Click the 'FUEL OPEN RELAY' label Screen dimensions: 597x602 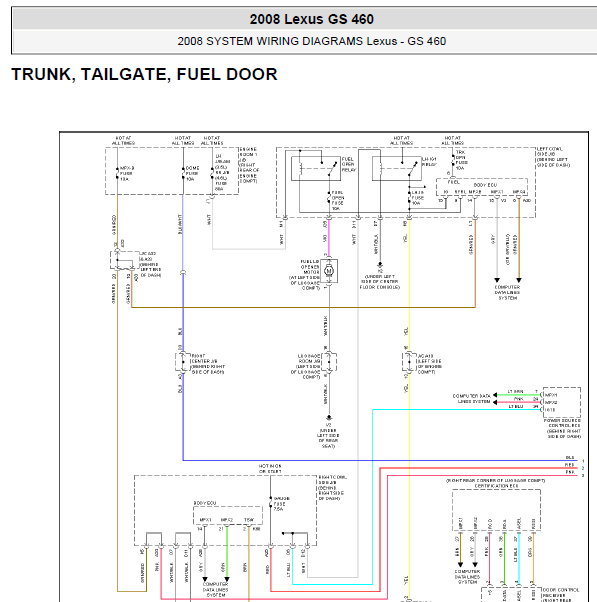tap(349, 164)
